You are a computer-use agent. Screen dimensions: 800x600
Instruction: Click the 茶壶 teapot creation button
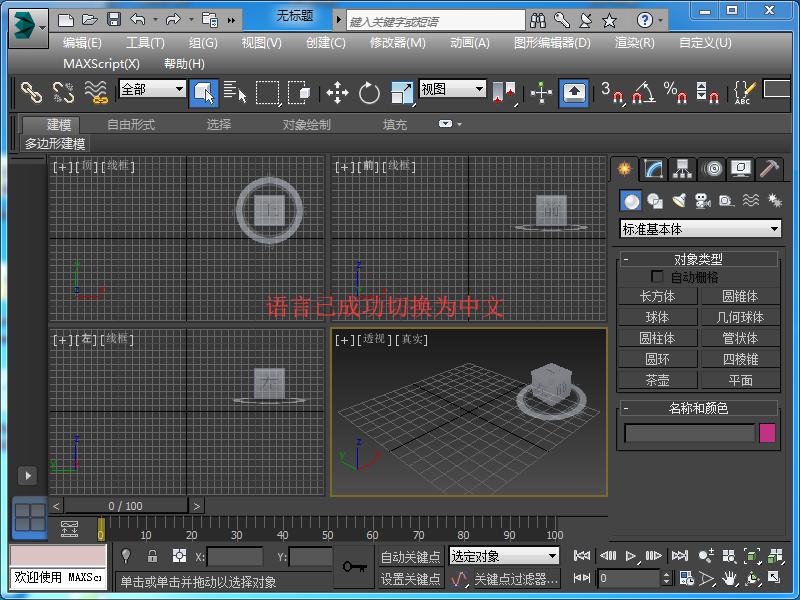click(657, 380)
